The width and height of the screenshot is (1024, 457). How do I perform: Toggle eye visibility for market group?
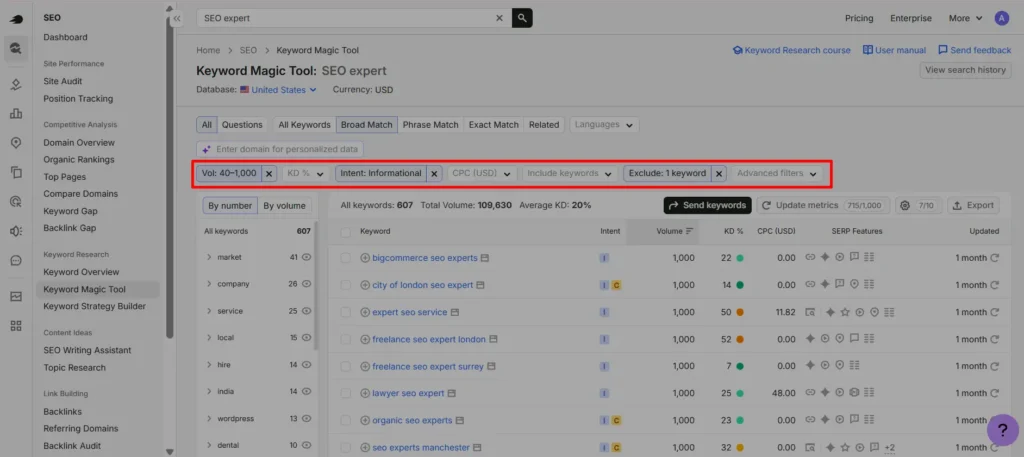click(x=306, y=257)
